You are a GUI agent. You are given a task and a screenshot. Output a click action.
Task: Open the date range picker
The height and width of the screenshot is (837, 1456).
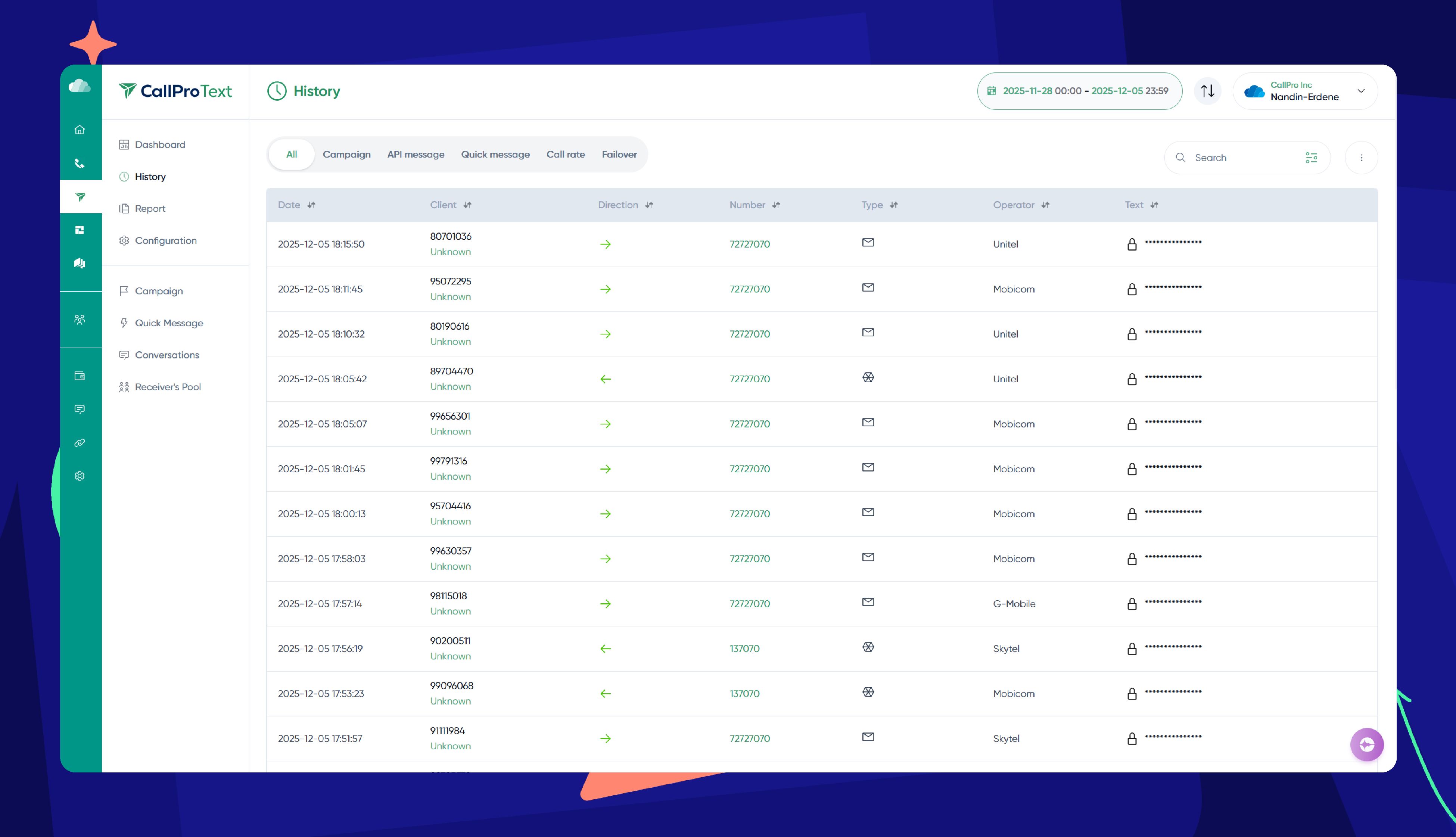click(1079, 91)
